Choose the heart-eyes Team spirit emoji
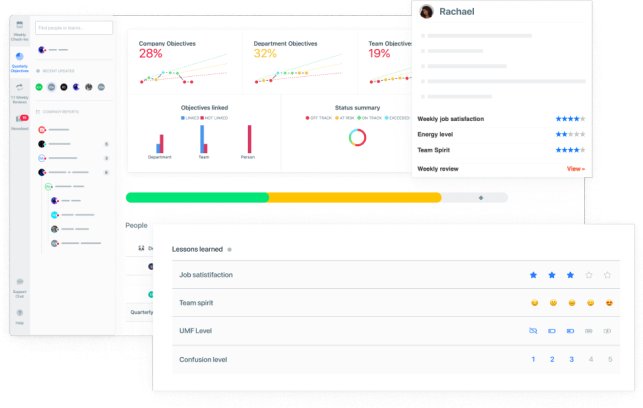This screenshot has width=643, height=408. click(609, 303)
